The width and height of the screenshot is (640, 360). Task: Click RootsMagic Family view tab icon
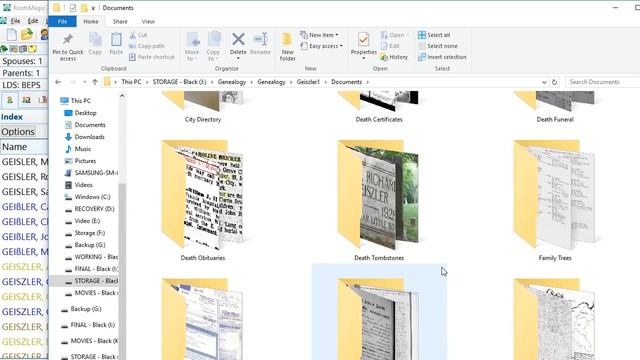[27, 100]
